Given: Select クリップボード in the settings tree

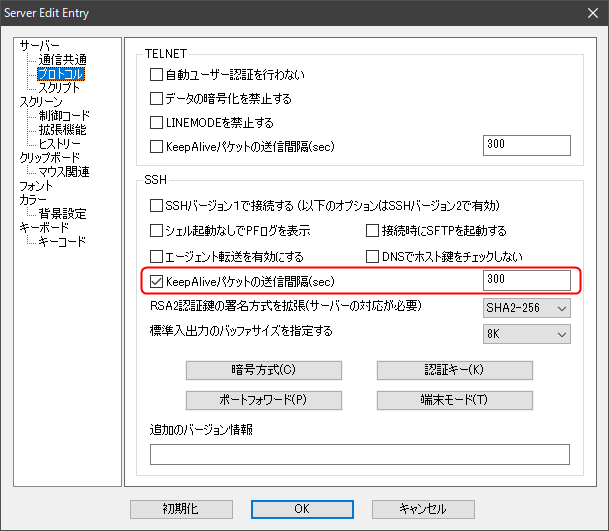Looking at the screenshot, I should [x=49, y=158].
